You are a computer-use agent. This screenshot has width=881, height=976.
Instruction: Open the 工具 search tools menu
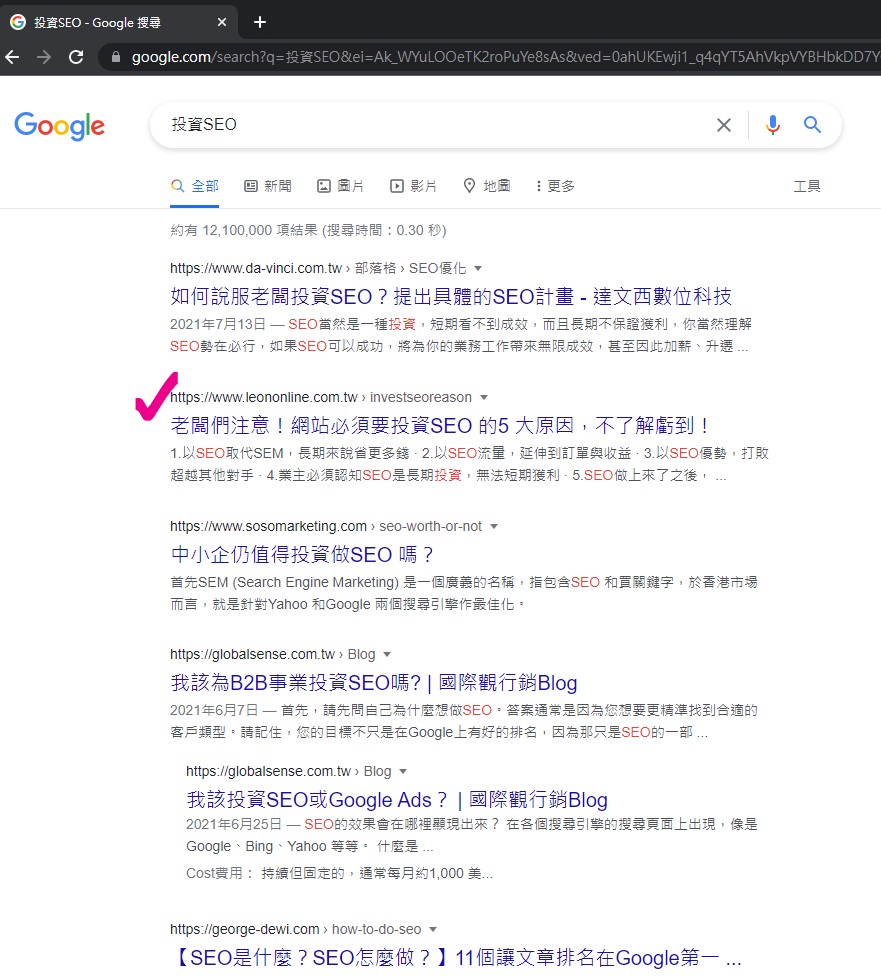(x=807, y=185)
